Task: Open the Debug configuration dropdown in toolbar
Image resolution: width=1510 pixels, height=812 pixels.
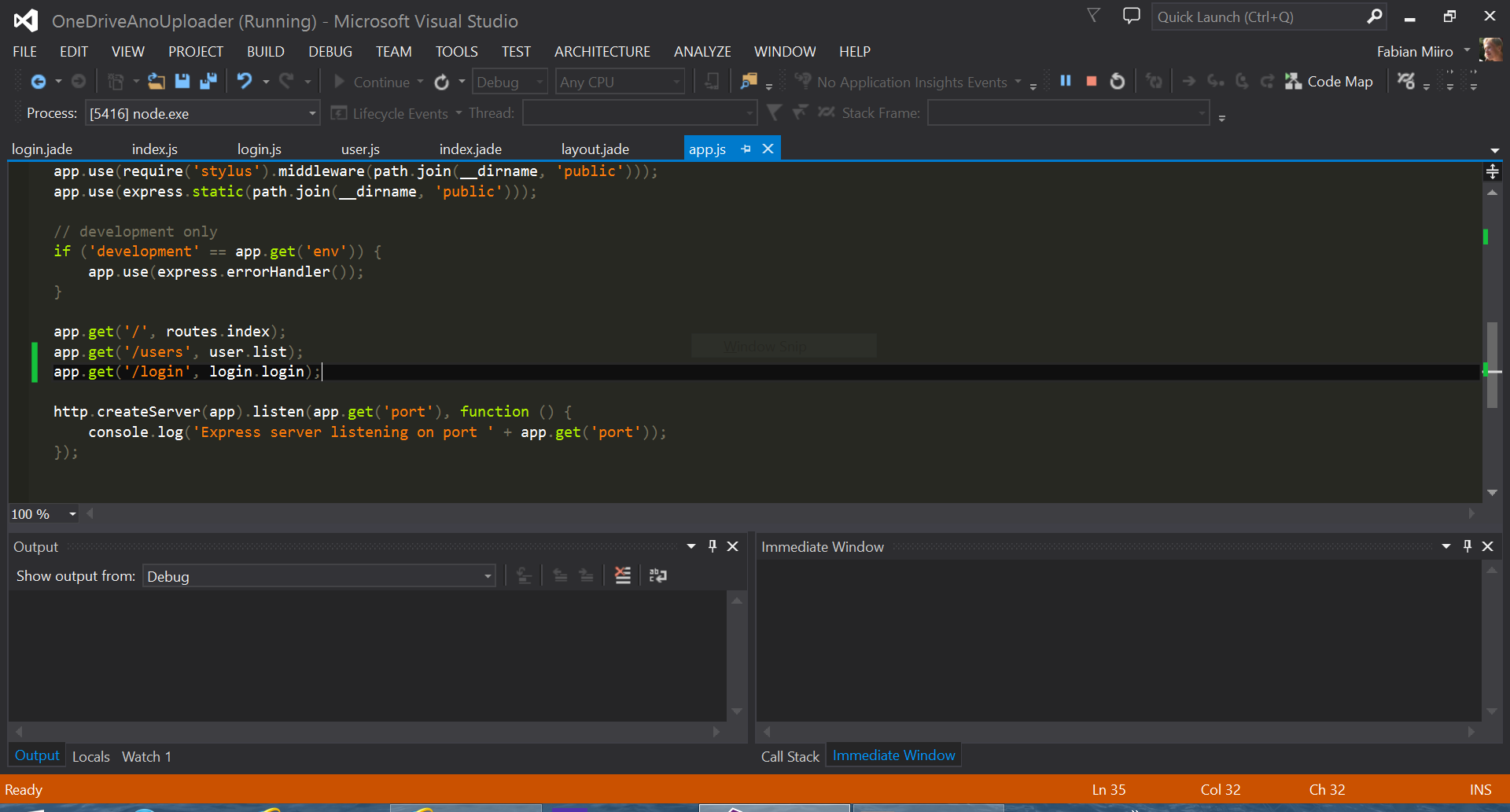Action: 510,82
